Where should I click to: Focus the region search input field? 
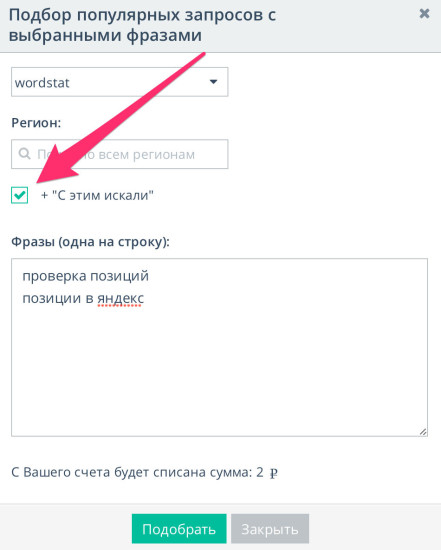[120, 154]
